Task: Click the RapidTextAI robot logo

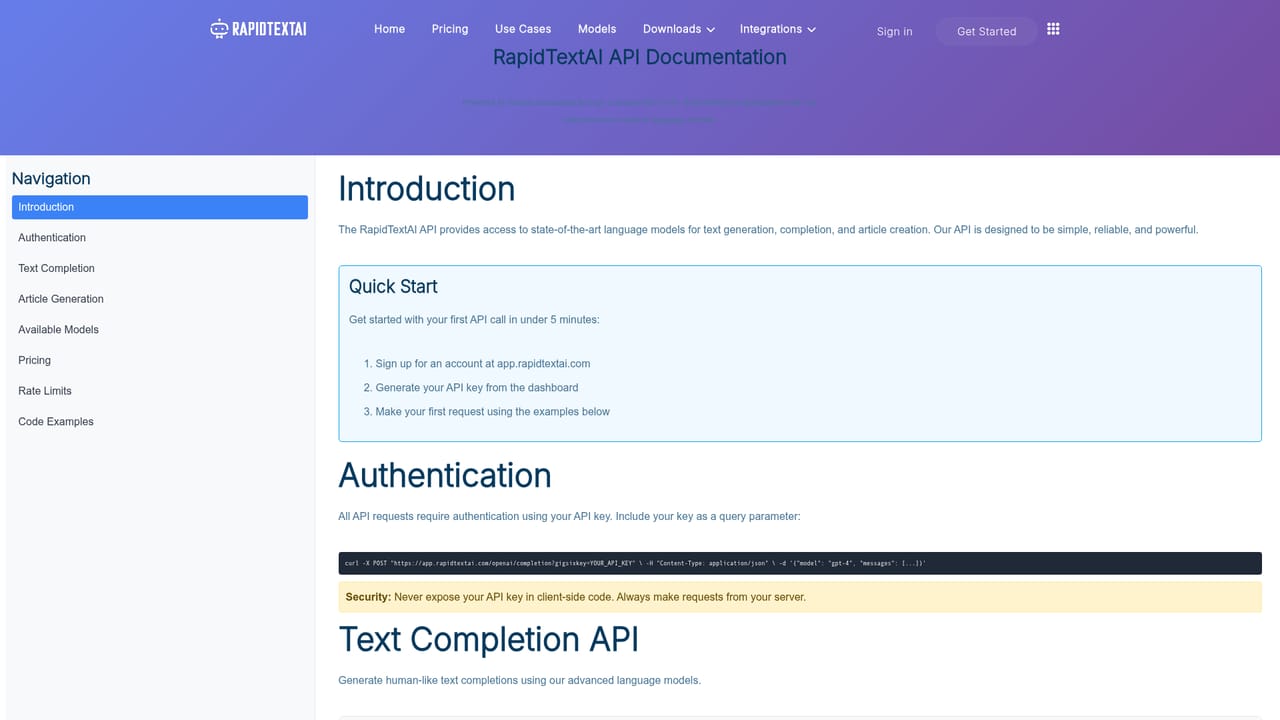Action: pyautogui.click(x=258, y=29)
